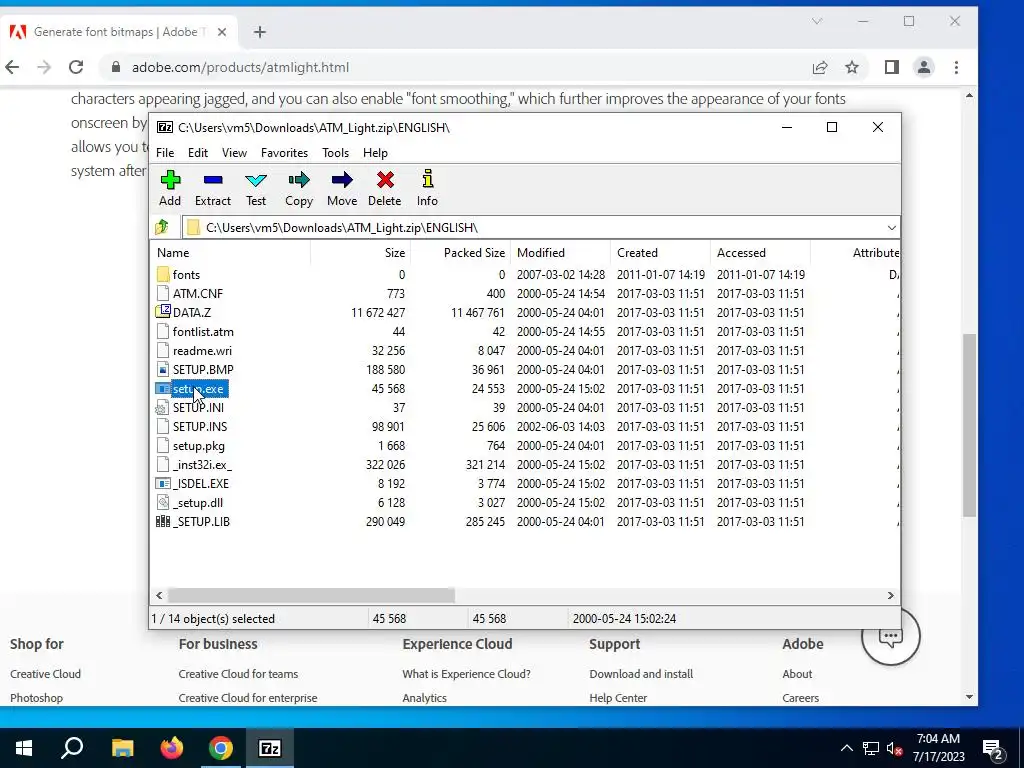Select the ATM.CNF file name

(x=198, y=294)
